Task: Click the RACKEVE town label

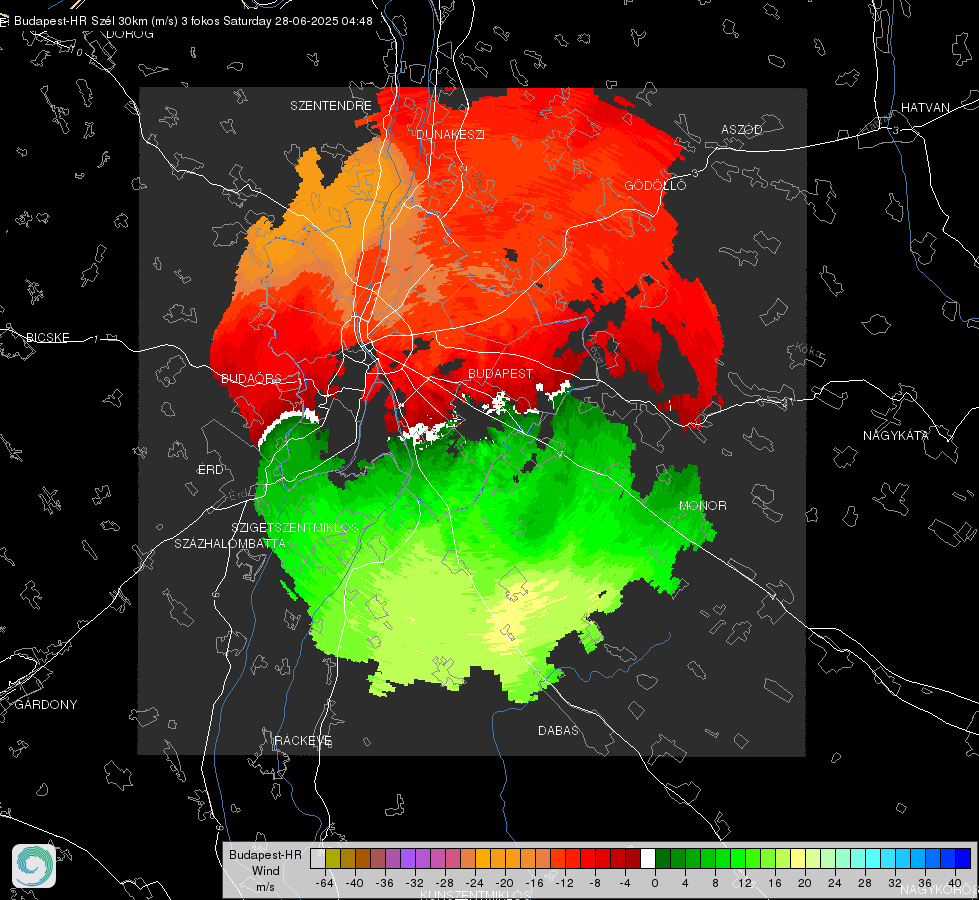Action: point(303,740)
